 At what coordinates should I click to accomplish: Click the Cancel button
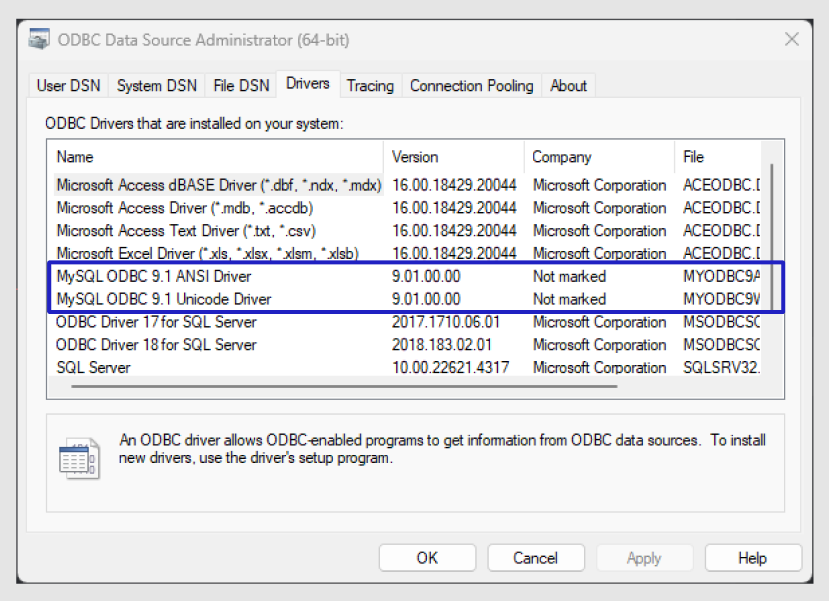point(535,558)
